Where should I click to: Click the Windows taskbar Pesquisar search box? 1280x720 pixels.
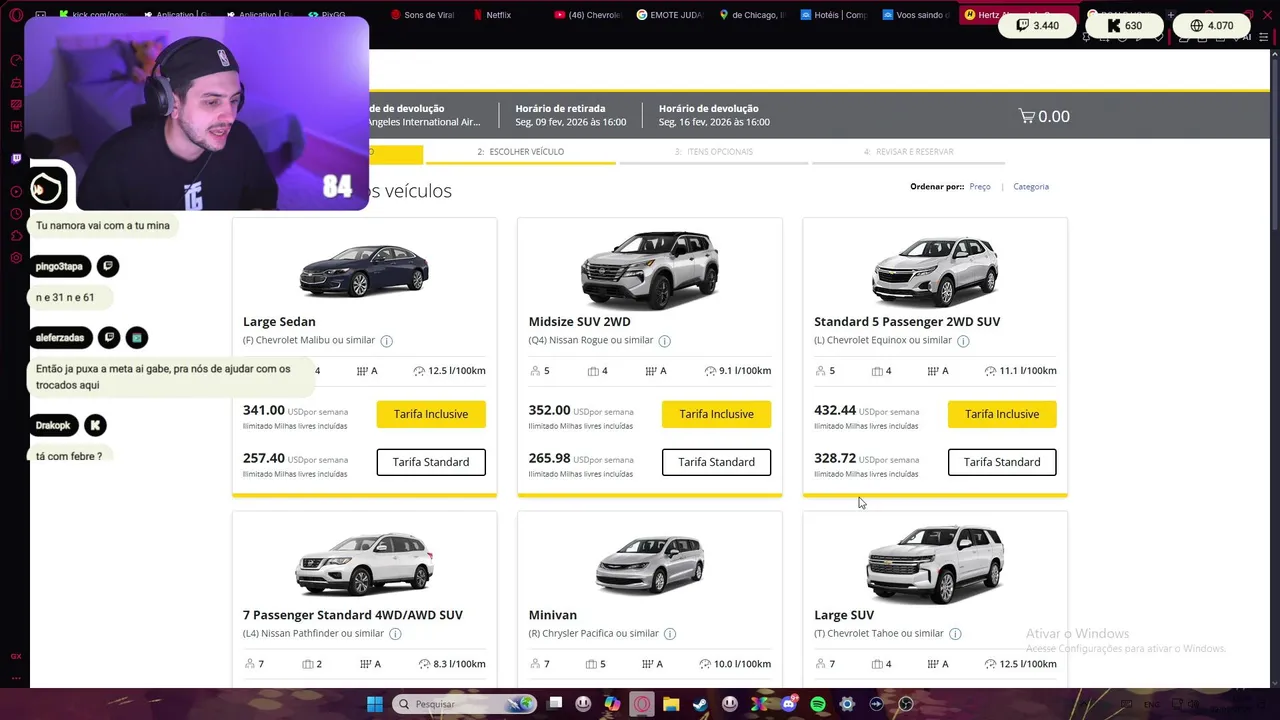(x=463, y=704)
